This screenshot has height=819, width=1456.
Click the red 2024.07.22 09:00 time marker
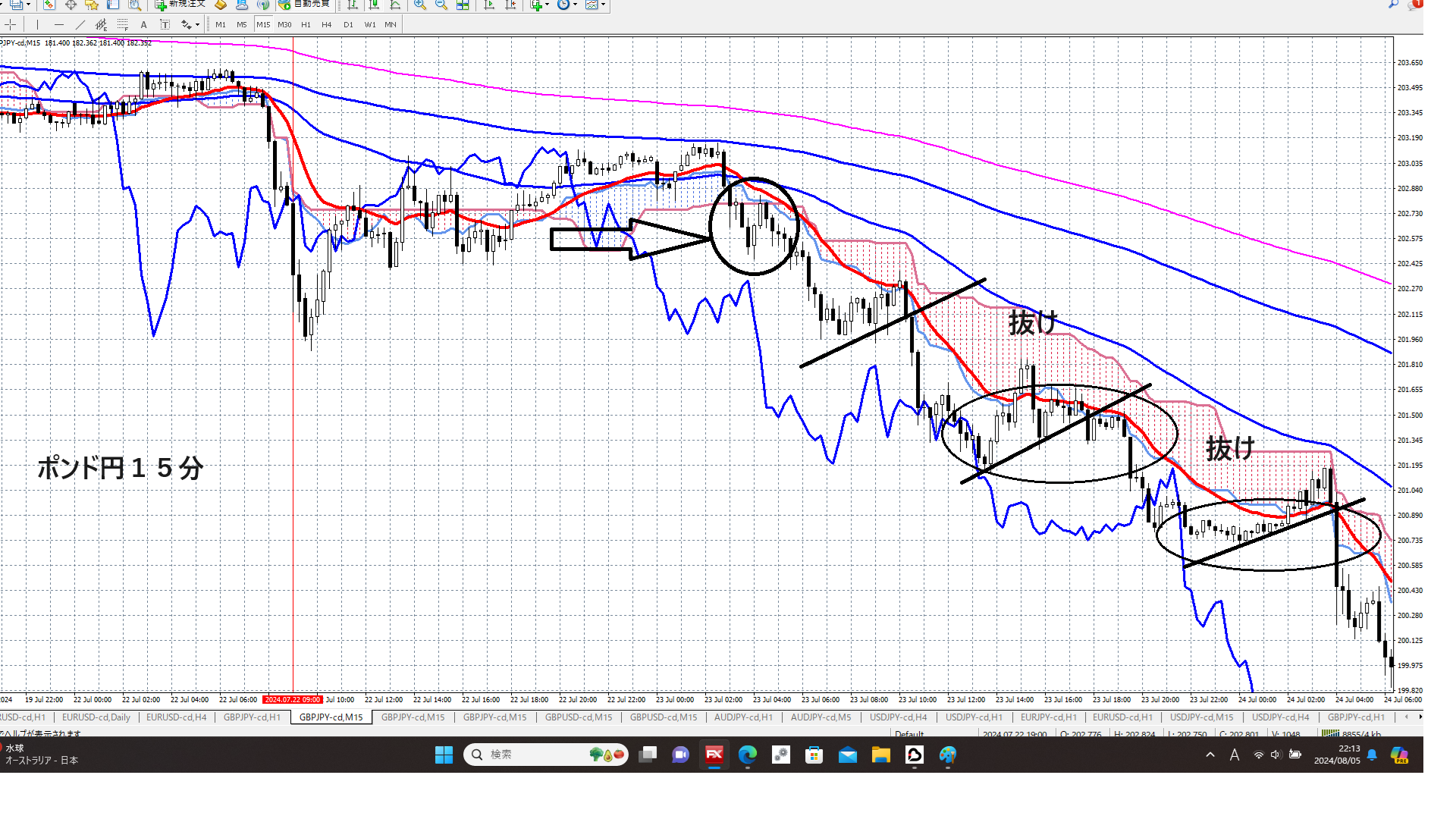pos(293,699)
